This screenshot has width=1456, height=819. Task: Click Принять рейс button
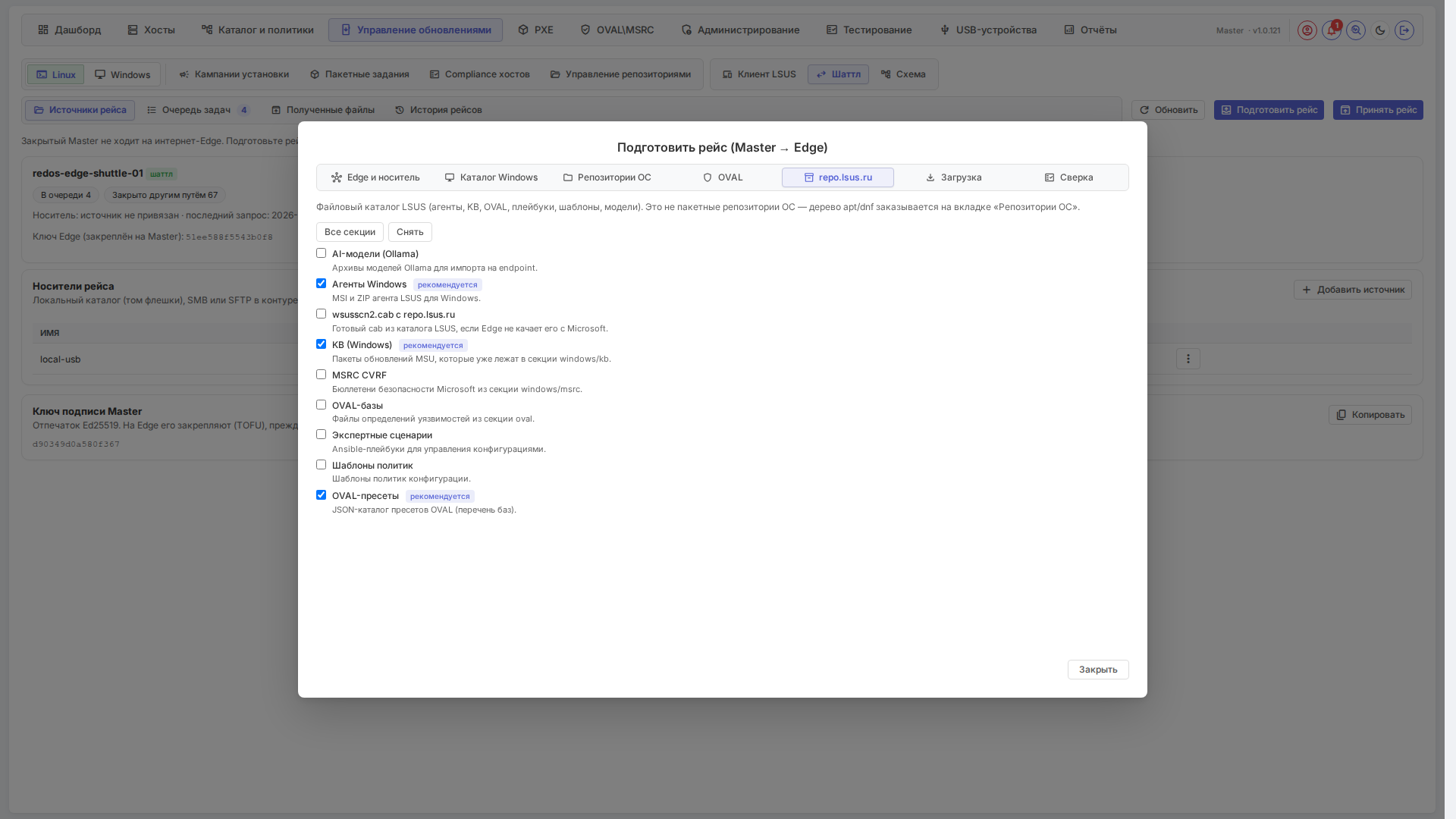coord(1378,110)
